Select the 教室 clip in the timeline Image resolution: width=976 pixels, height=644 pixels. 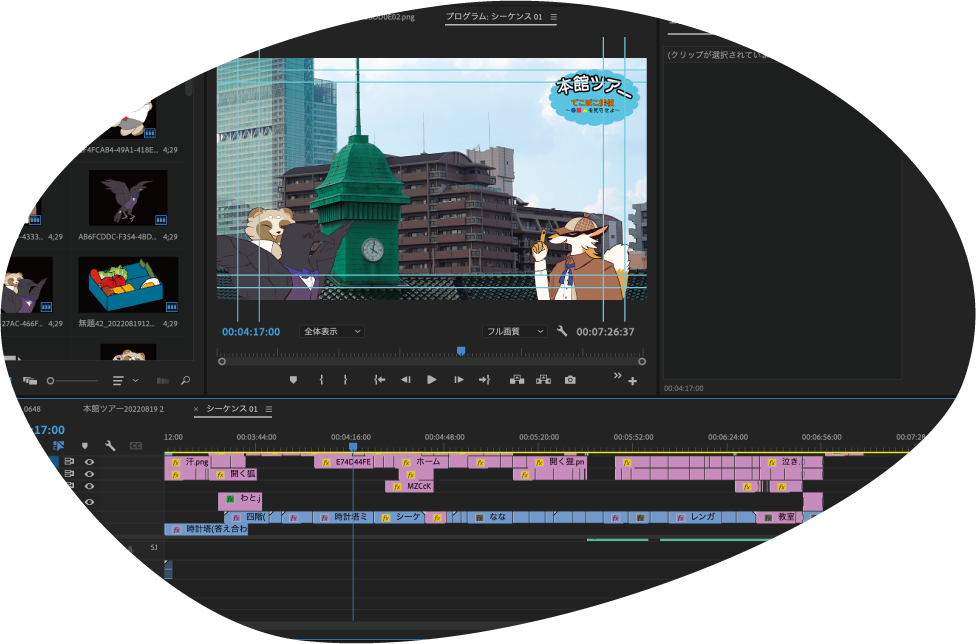click(x=777, y=517)
